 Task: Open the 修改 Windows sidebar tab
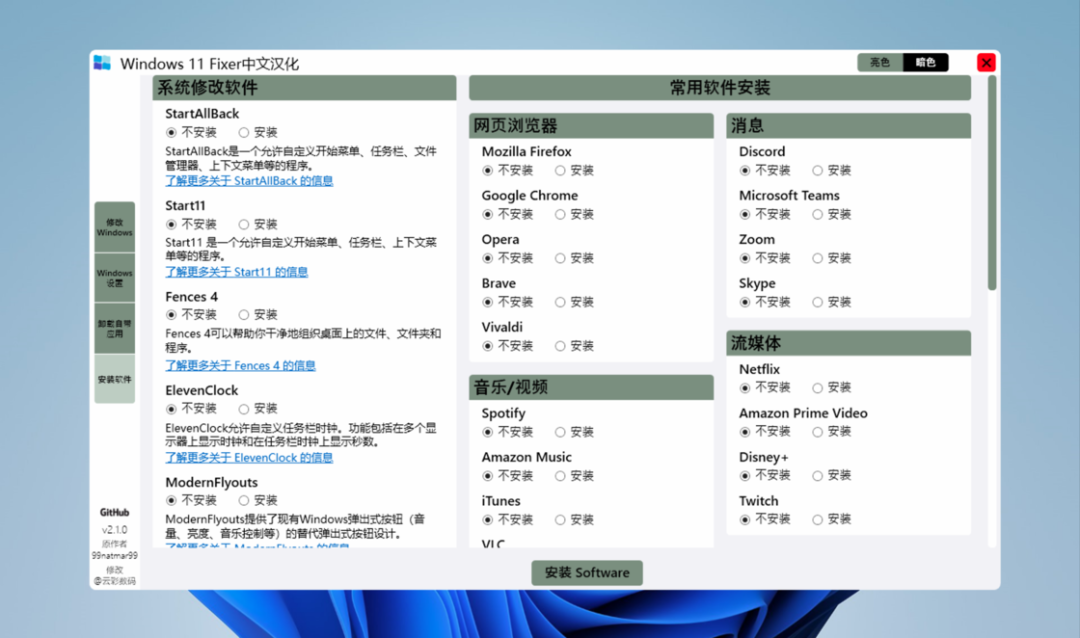click(114, 227)
